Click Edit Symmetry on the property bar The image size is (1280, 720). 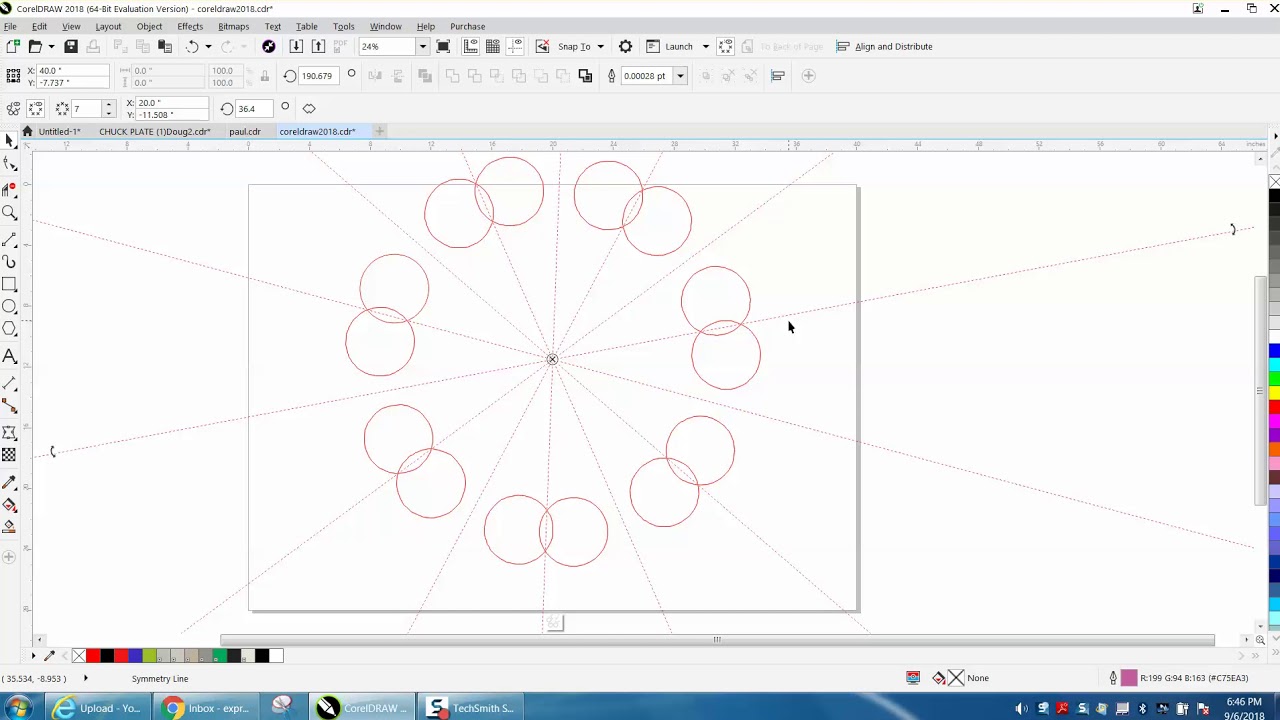pyautogui.click(x=13, y=108)
